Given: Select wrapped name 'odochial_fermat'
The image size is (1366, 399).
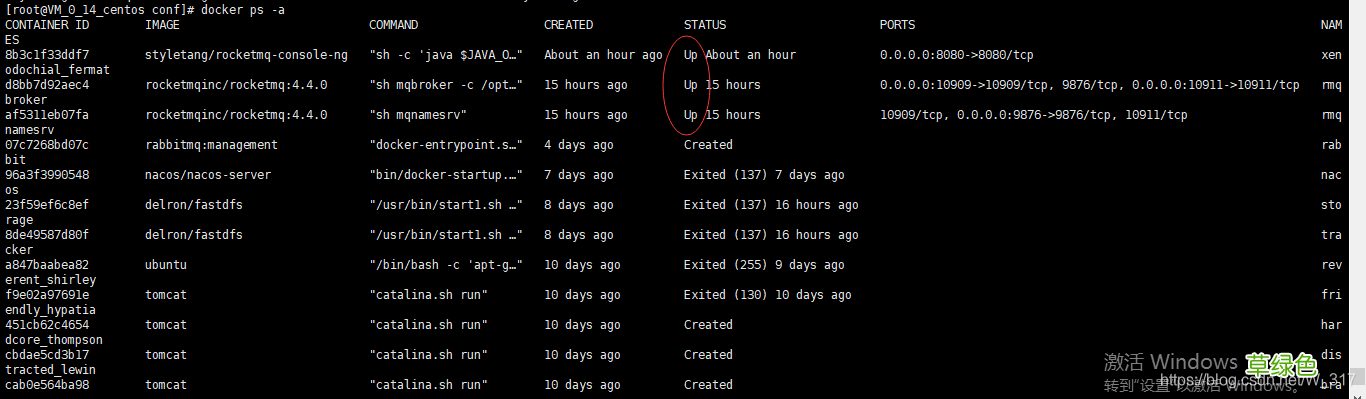Looking at the screenshot, I should click(x=58, y=70).
